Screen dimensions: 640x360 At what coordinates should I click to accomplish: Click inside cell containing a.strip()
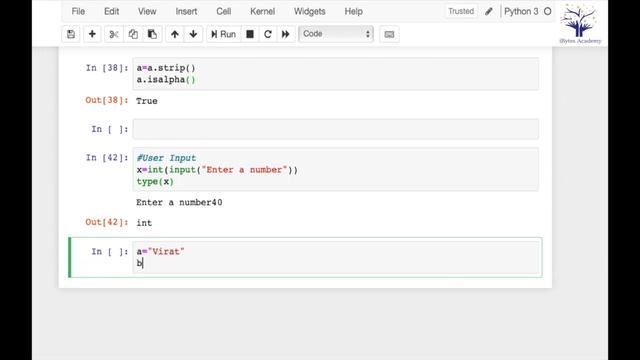click(336, 74)
